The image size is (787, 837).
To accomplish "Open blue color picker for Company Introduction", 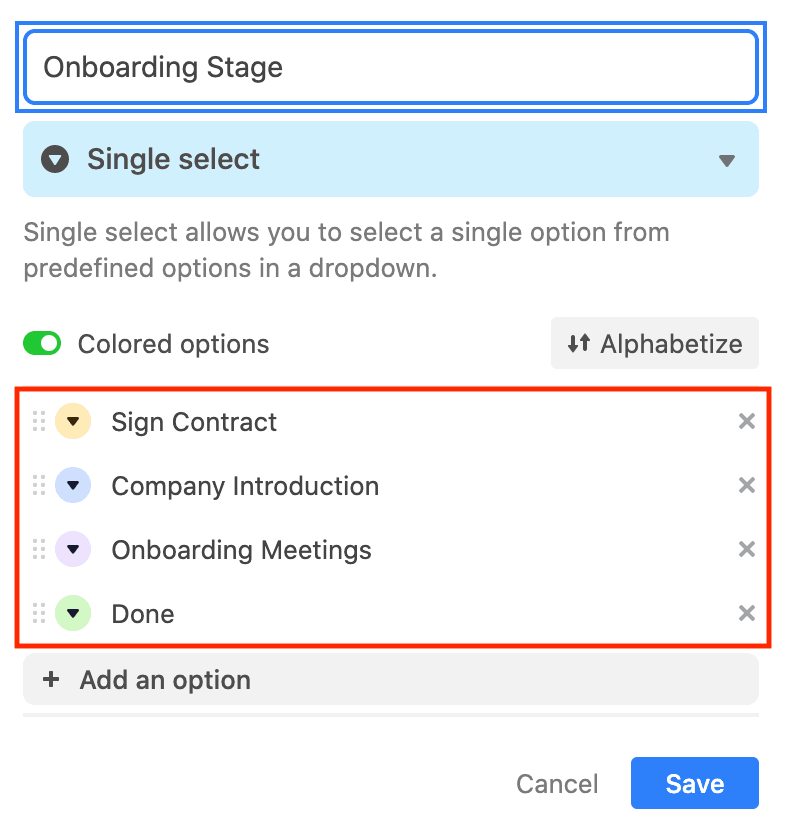I will (x=73, y=486).
